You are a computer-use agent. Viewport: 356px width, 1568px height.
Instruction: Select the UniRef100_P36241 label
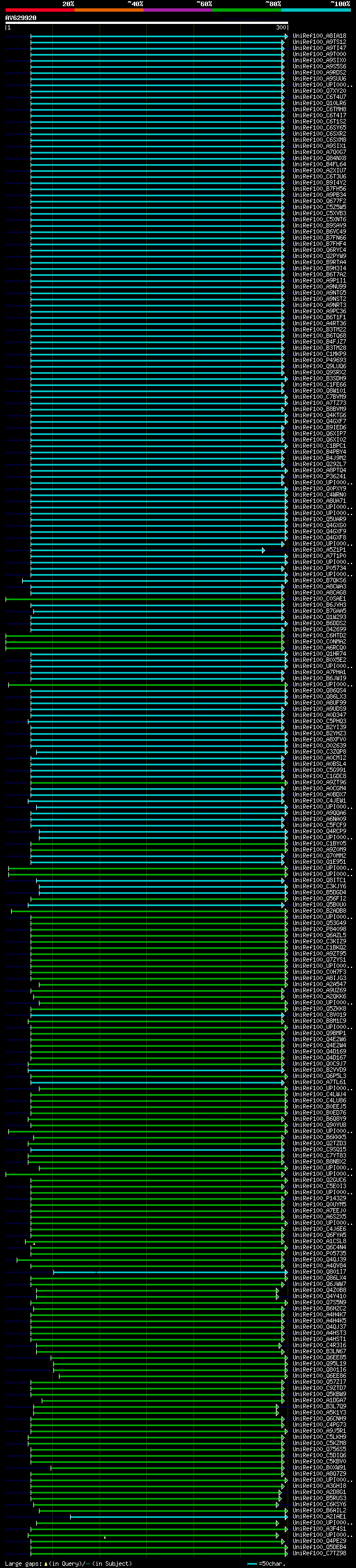(x=319, y=476)
